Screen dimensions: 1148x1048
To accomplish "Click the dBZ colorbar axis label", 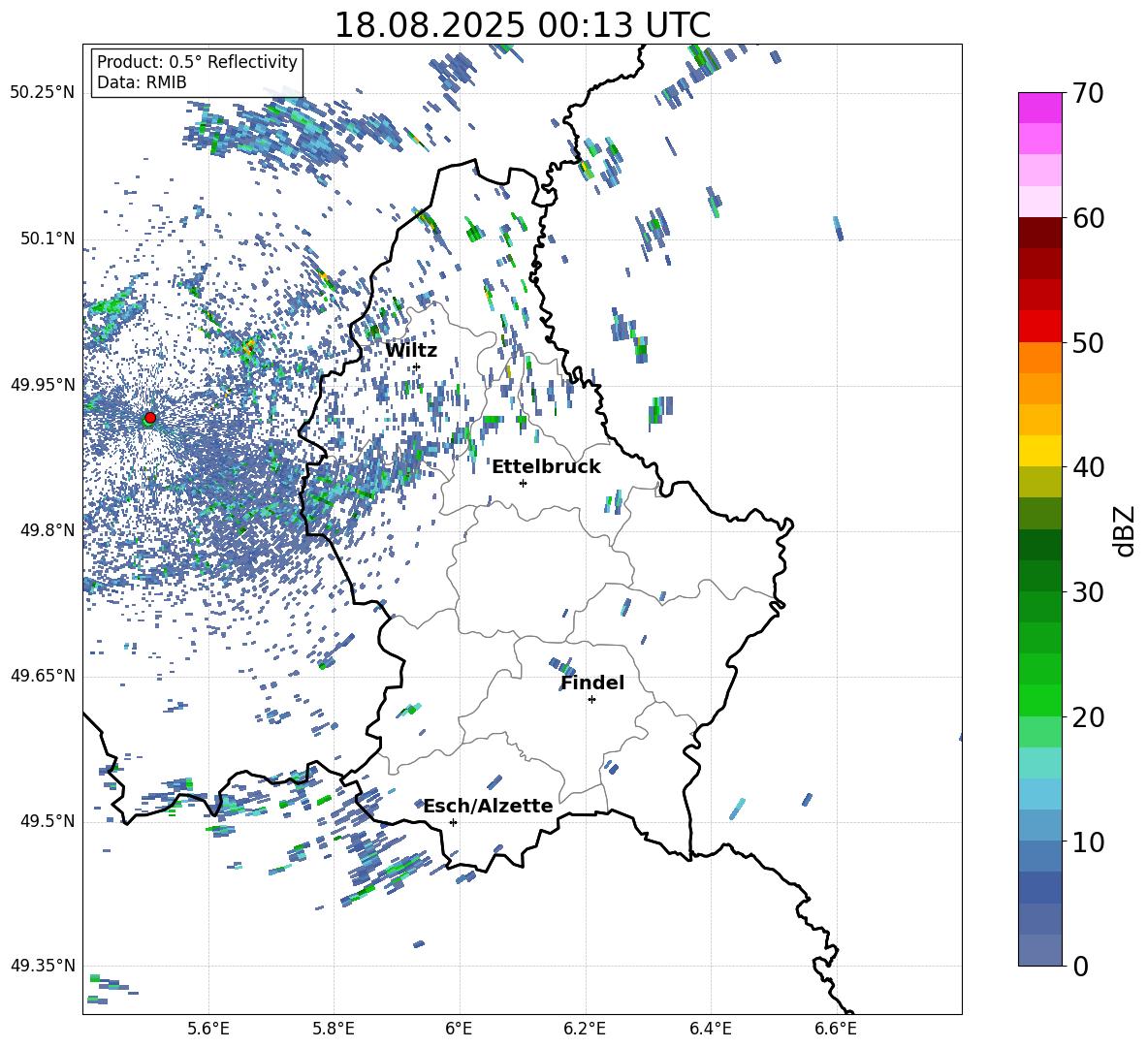I will (1126, 530).
